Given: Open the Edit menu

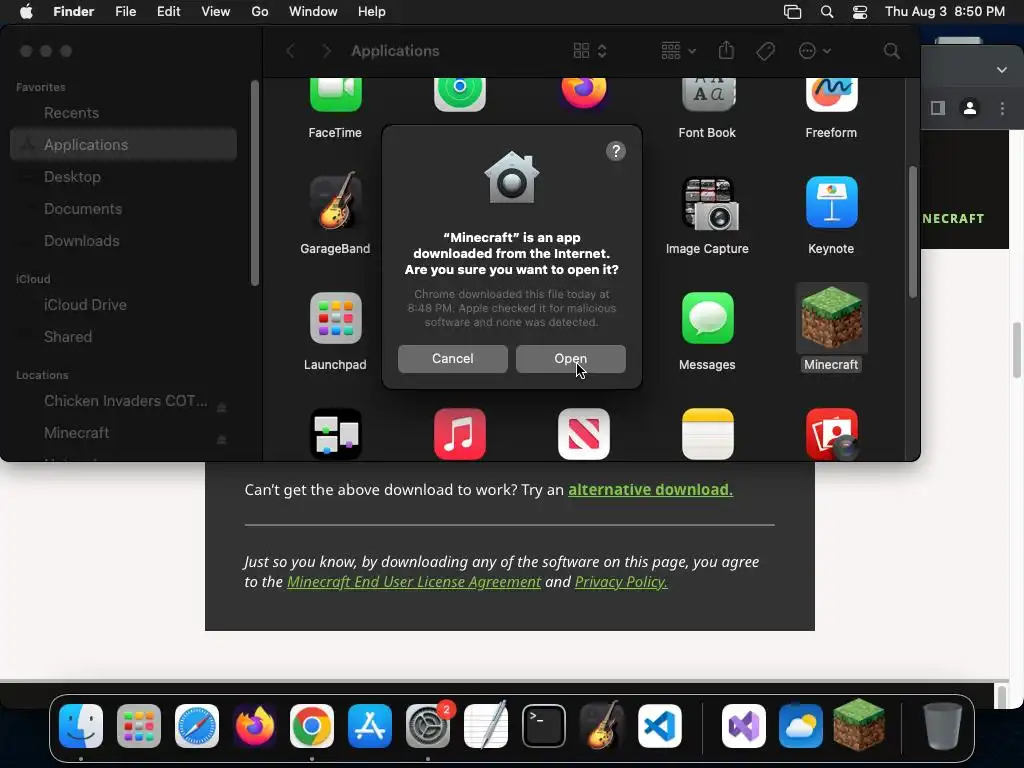Looking at the screenshot, I should click(x=168, y=12).
